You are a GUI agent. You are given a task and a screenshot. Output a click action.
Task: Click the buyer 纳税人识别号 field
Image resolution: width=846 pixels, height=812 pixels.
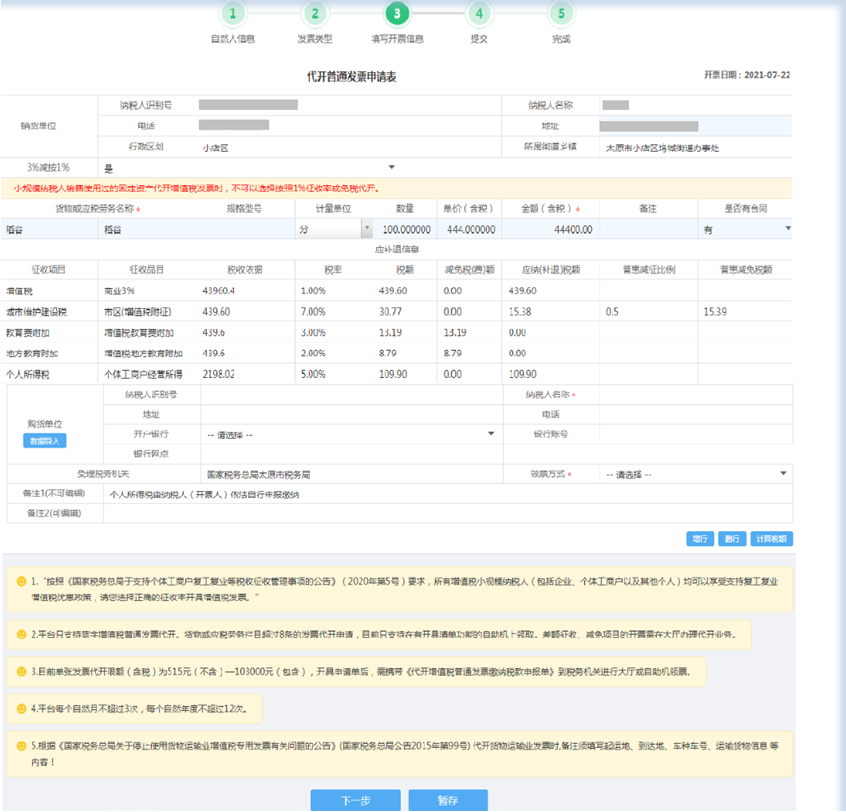[x=351, y=394]
